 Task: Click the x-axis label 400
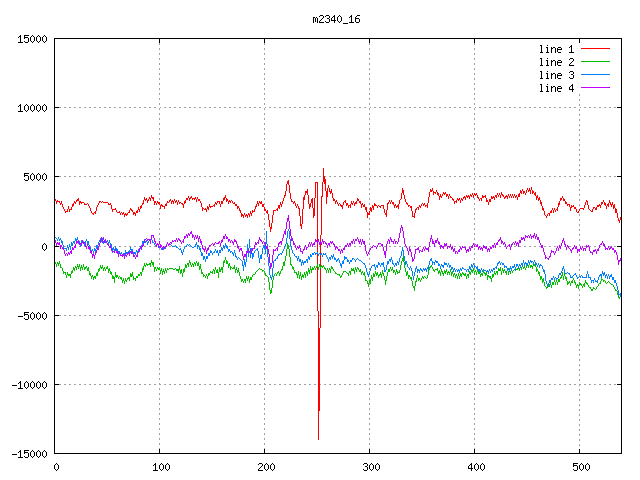pos(476,467)
